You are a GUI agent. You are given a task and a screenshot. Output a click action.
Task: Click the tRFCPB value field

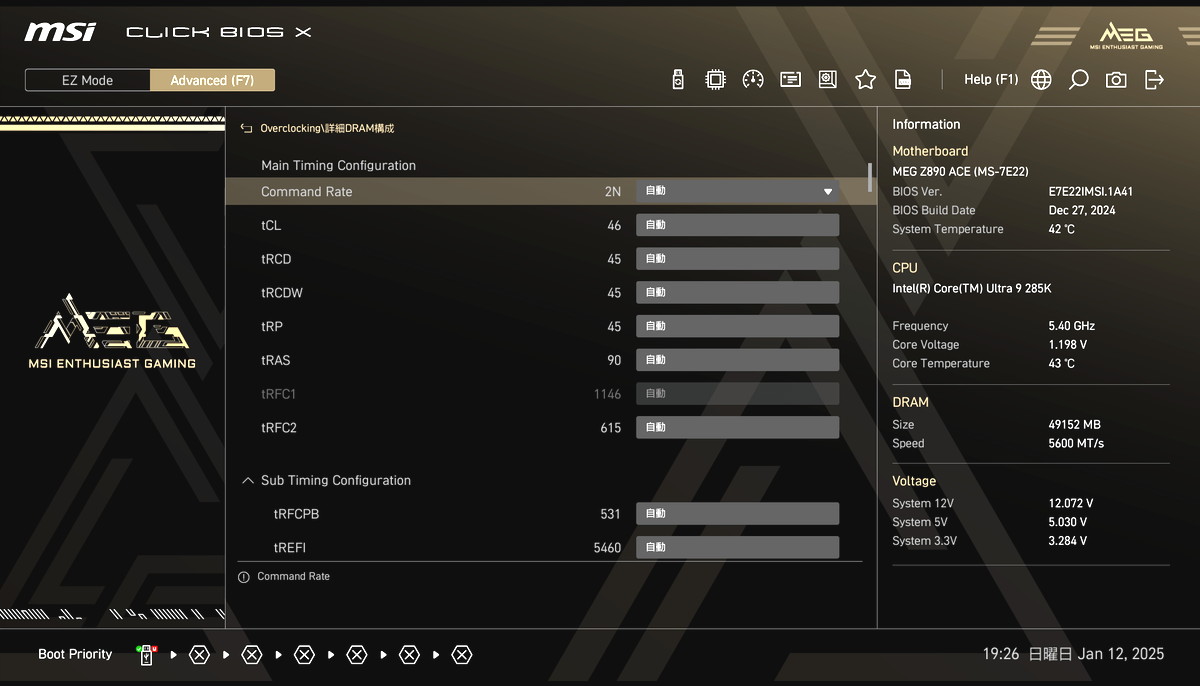738,514
